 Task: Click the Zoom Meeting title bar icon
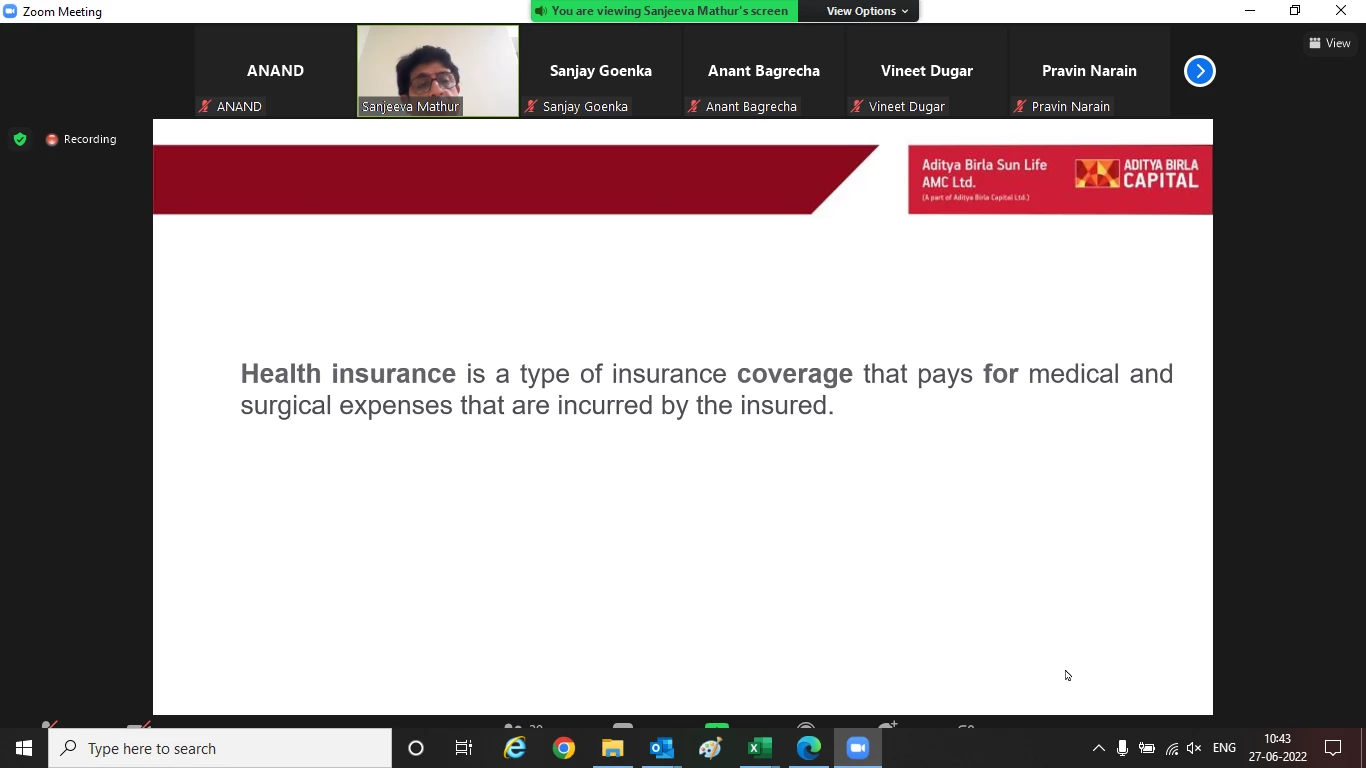click(x=10, y=11)
